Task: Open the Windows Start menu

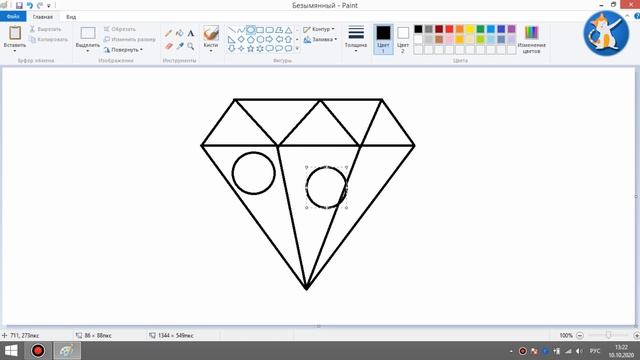Action: 11,351
